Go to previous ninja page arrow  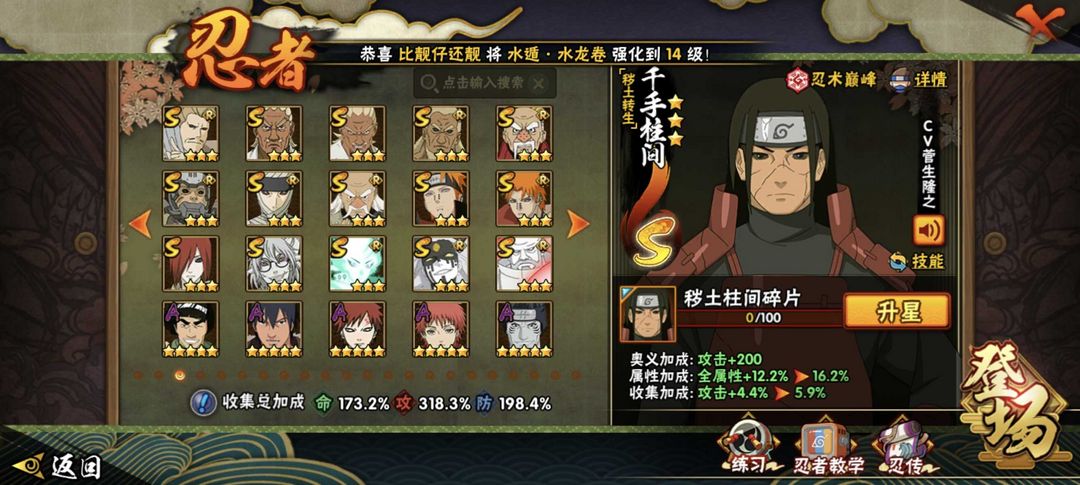[141, 223]
